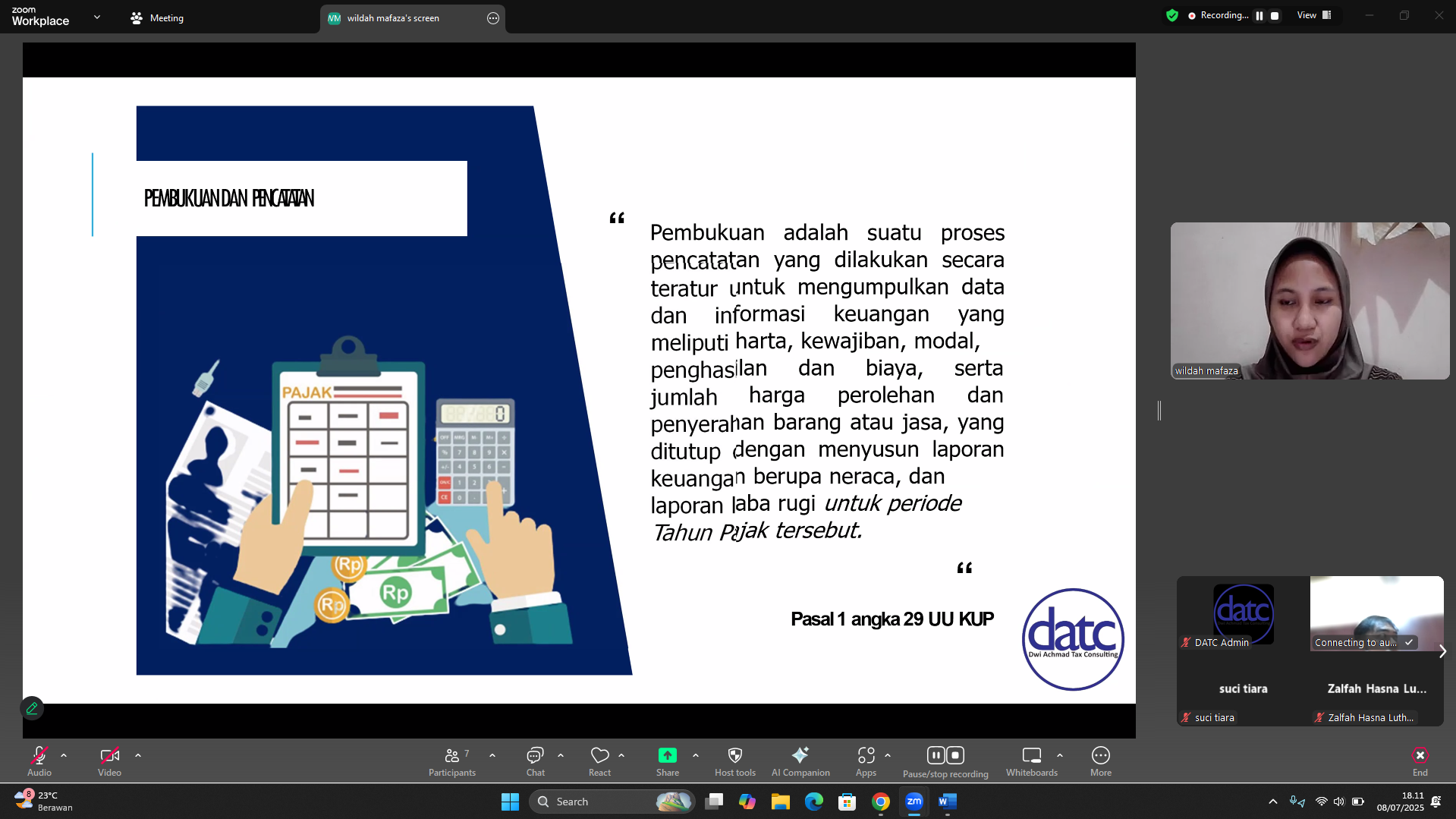Open the Participants list
Screen dimensions: 1456x819
point(451,761)
